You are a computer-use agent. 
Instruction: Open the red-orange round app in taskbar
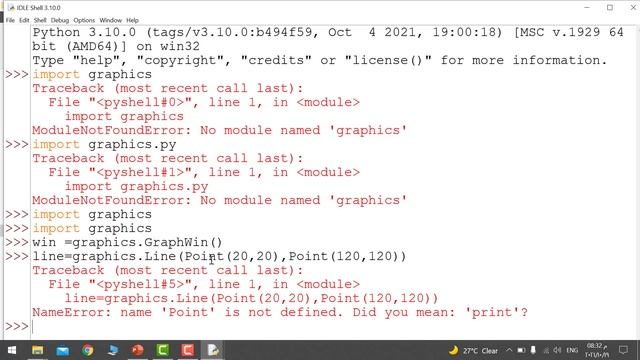click(x=138, y=350)
